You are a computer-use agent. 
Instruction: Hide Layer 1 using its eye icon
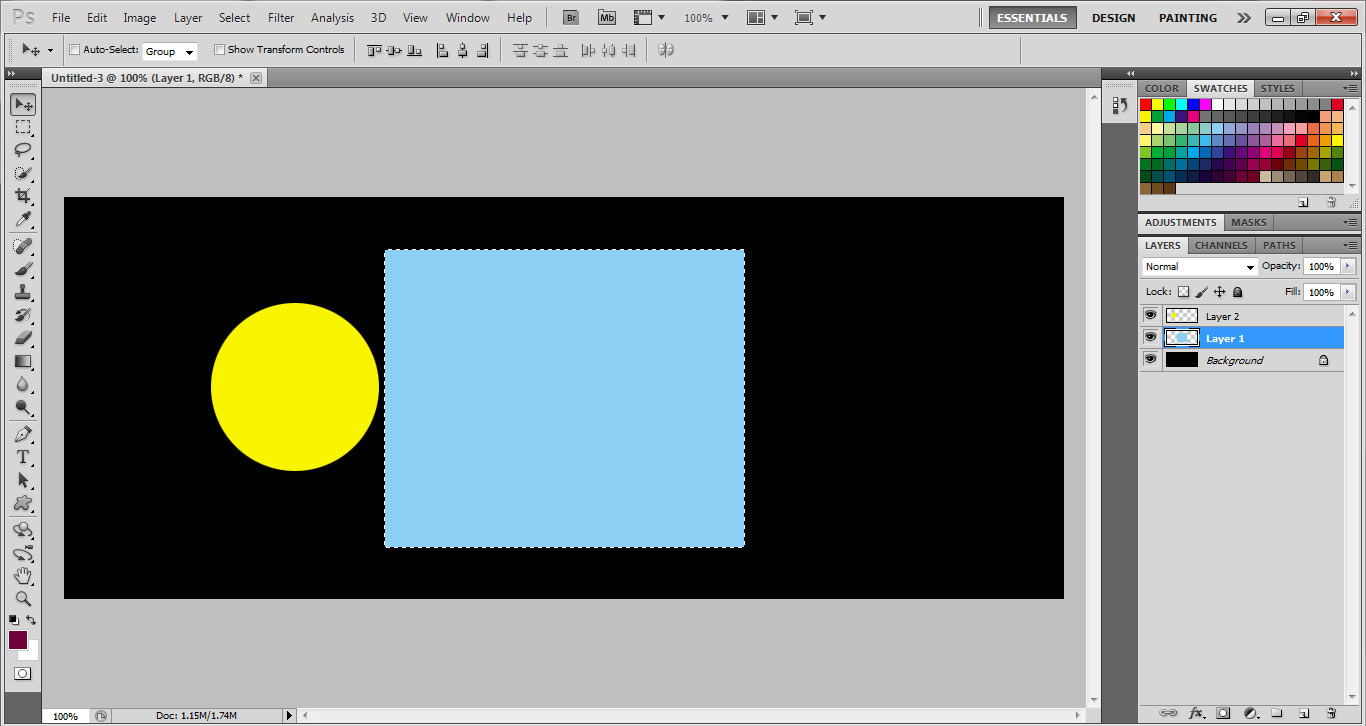1150,338
